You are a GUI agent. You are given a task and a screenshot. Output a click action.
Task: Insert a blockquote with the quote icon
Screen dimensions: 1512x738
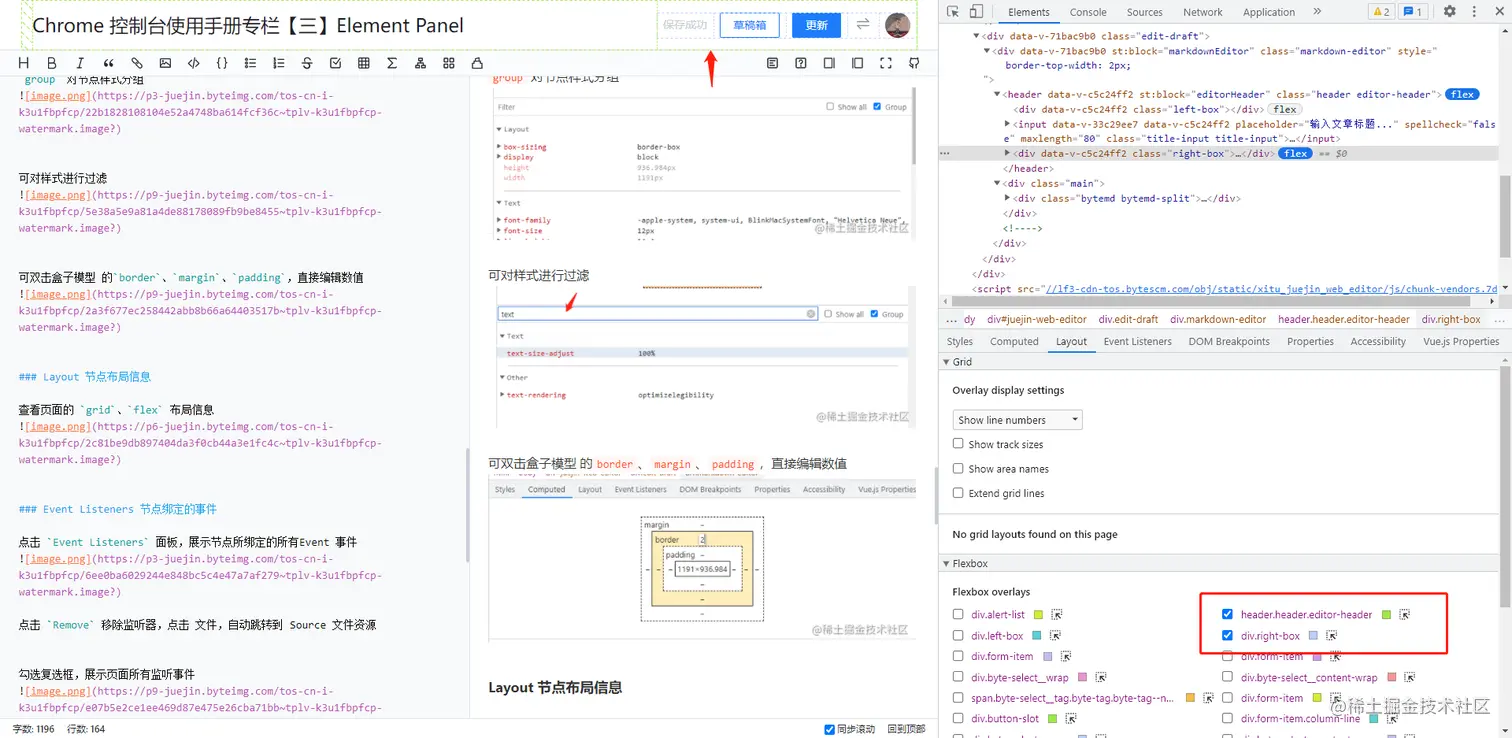pos(109,63)
